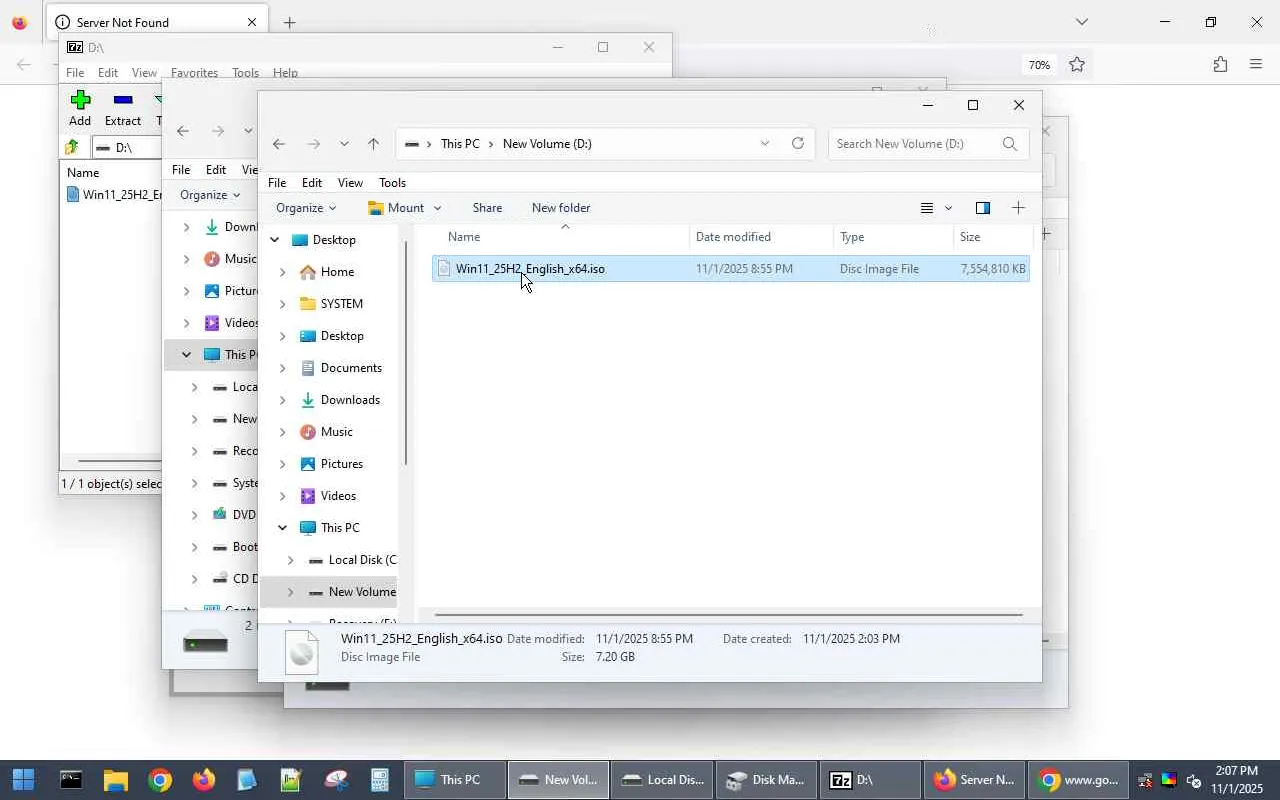Click the New folder button
This screenshot has width=1280, height=800.
coord(561,208)
